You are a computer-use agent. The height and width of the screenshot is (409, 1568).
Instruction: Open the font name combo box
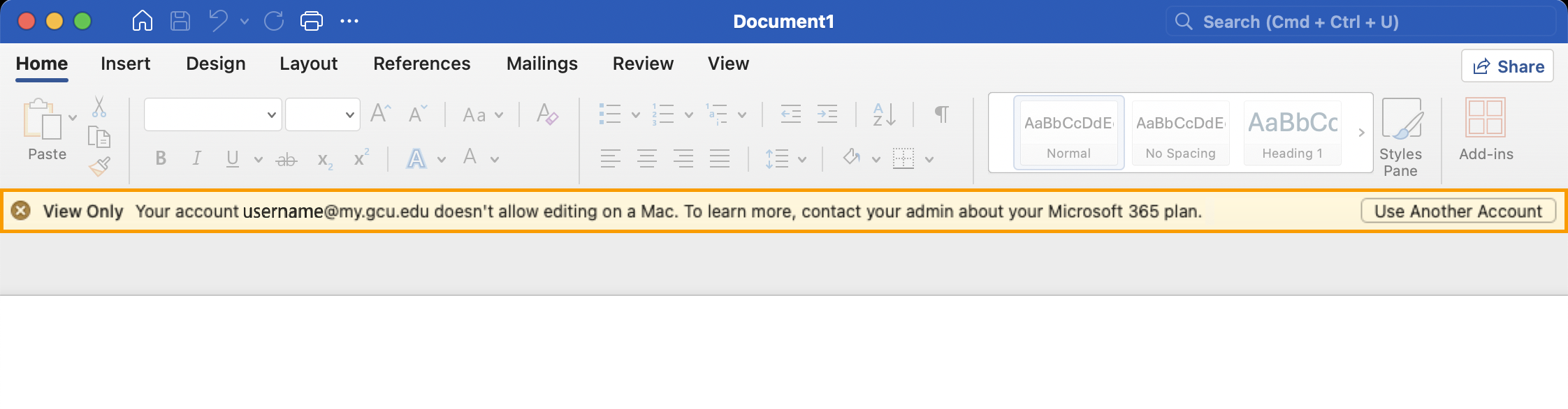pyautogui.click(x=213, y=114)
